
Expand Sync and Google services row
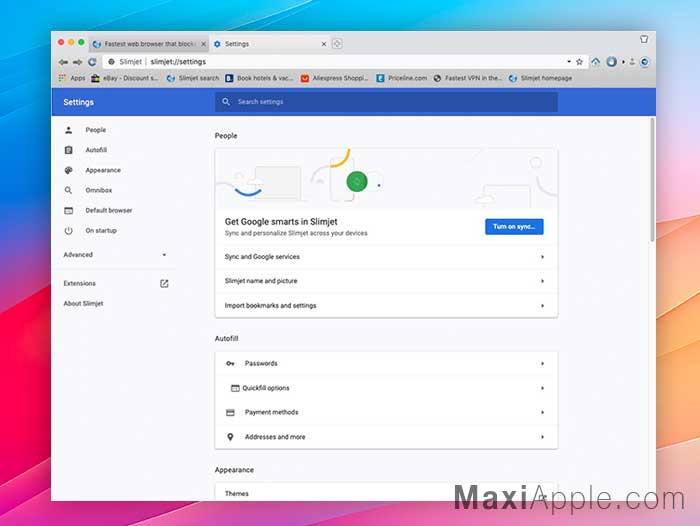coord(386,257)
